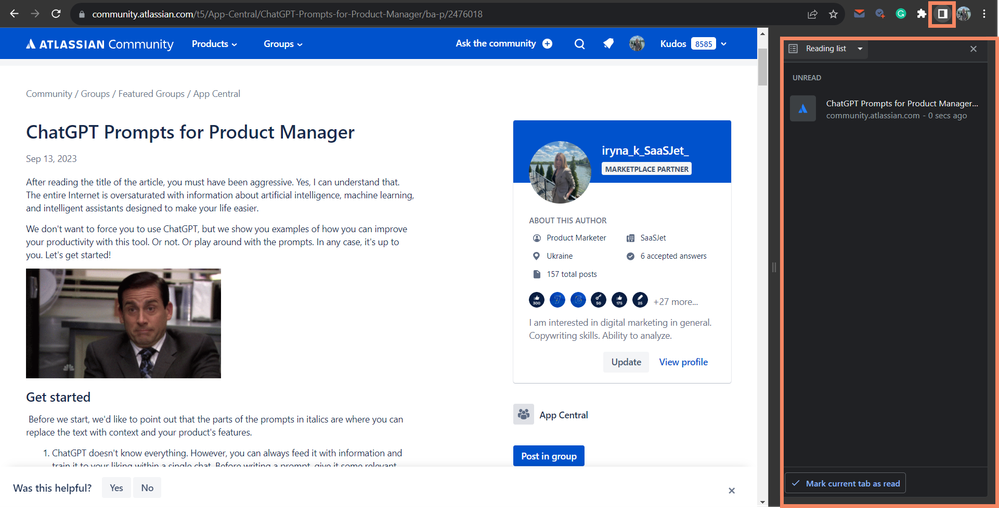
Task: Click the Update button
Action: coord(626,362)
